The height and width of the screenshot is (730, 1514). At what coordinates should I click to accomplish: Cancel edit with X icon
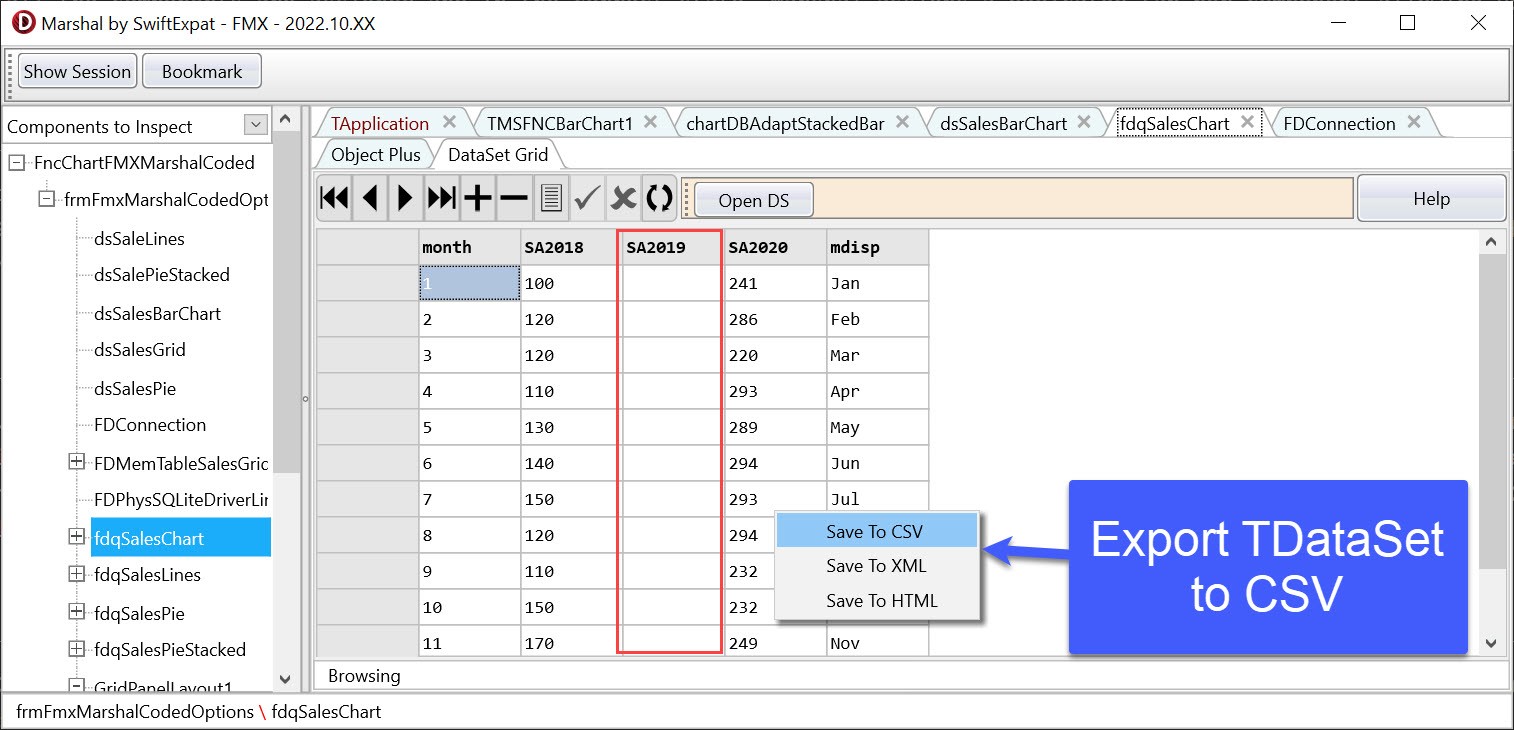click(623, 198)
